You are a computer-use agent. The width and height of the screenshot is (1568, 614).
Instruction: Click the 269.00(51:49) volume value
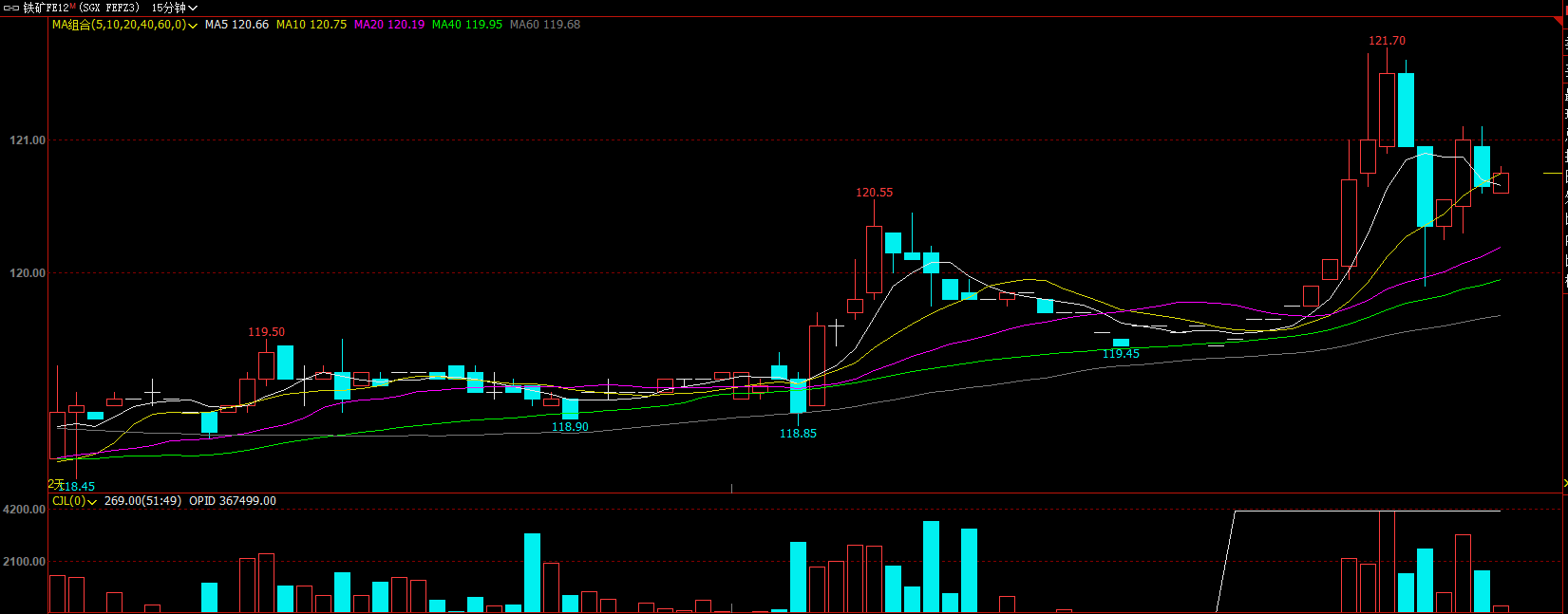point(142,501)
